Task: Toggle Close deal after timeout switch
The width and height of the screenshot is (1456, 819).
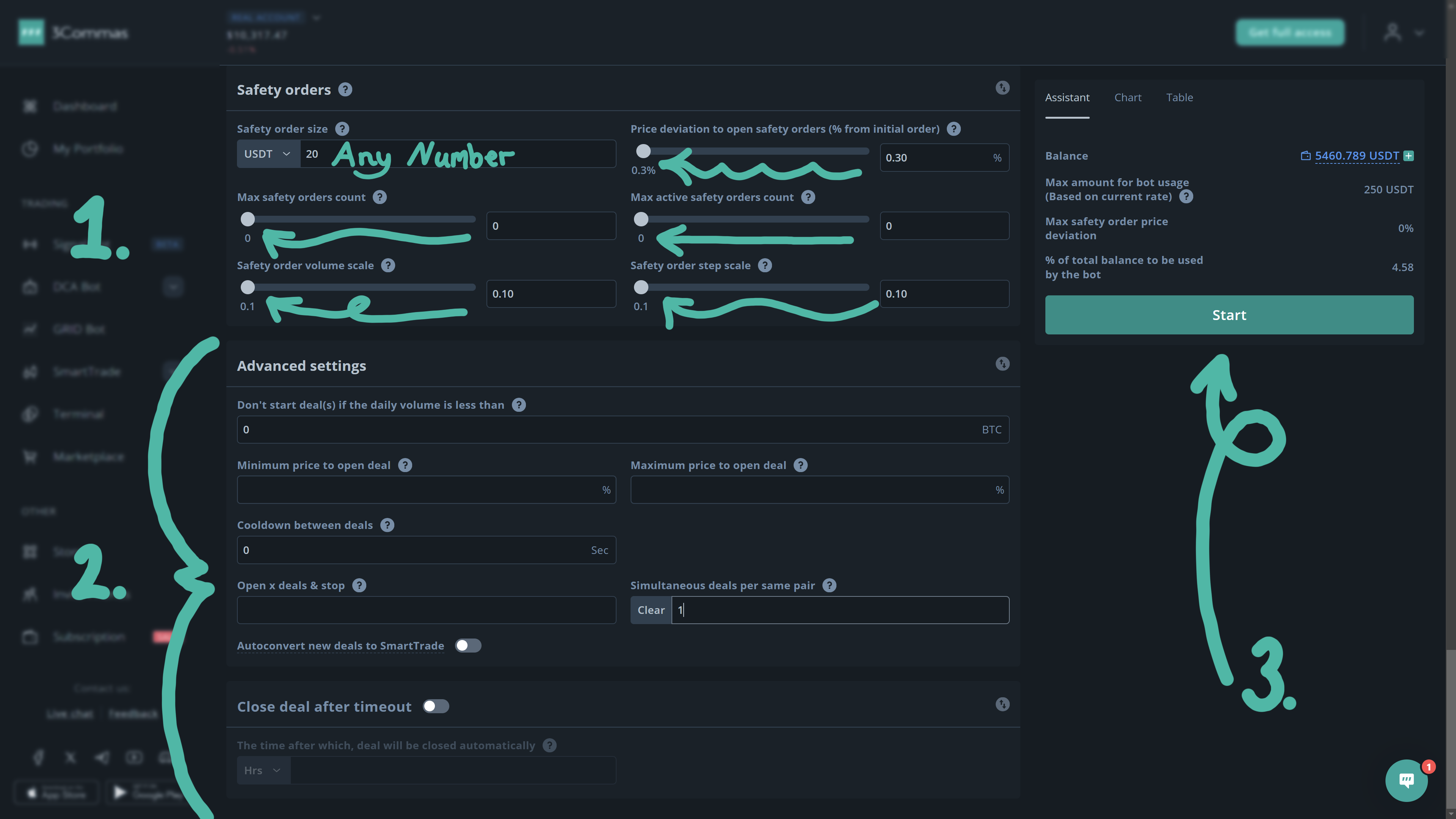Action: point(436,706)
